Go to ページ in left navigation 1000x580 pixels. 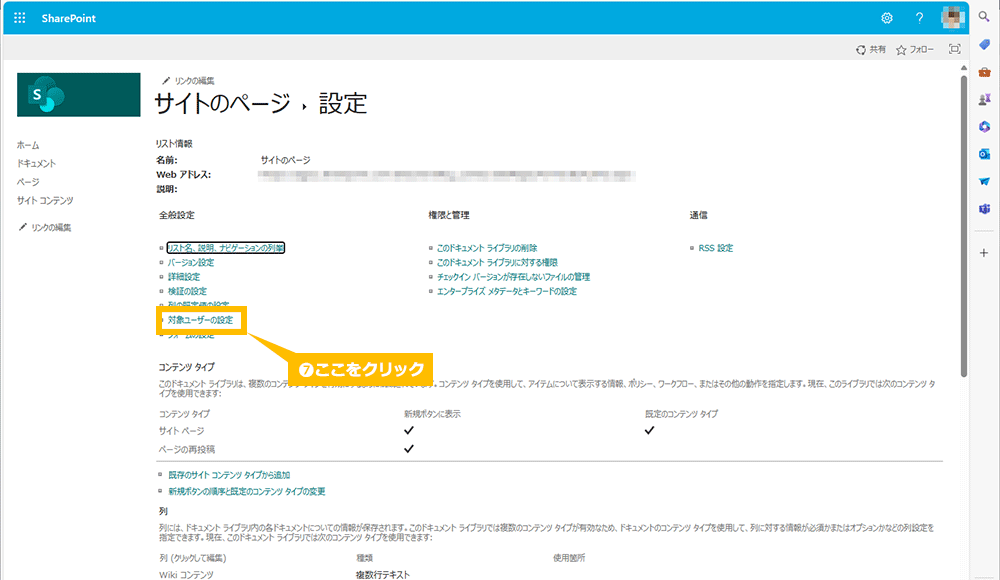pyautogui.click(x=28, y=182)
